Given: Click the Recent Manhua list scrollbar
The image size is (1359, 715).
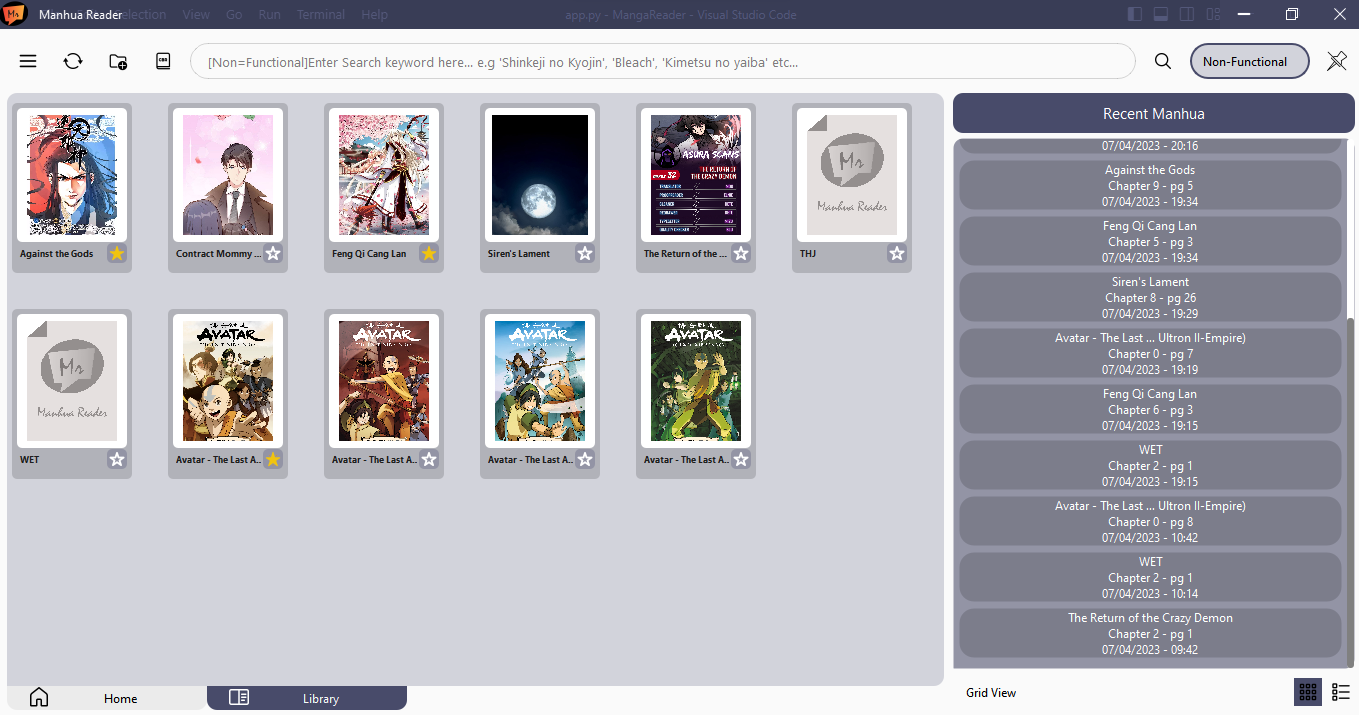Looking at the screenshot, I should point(1350,492).
